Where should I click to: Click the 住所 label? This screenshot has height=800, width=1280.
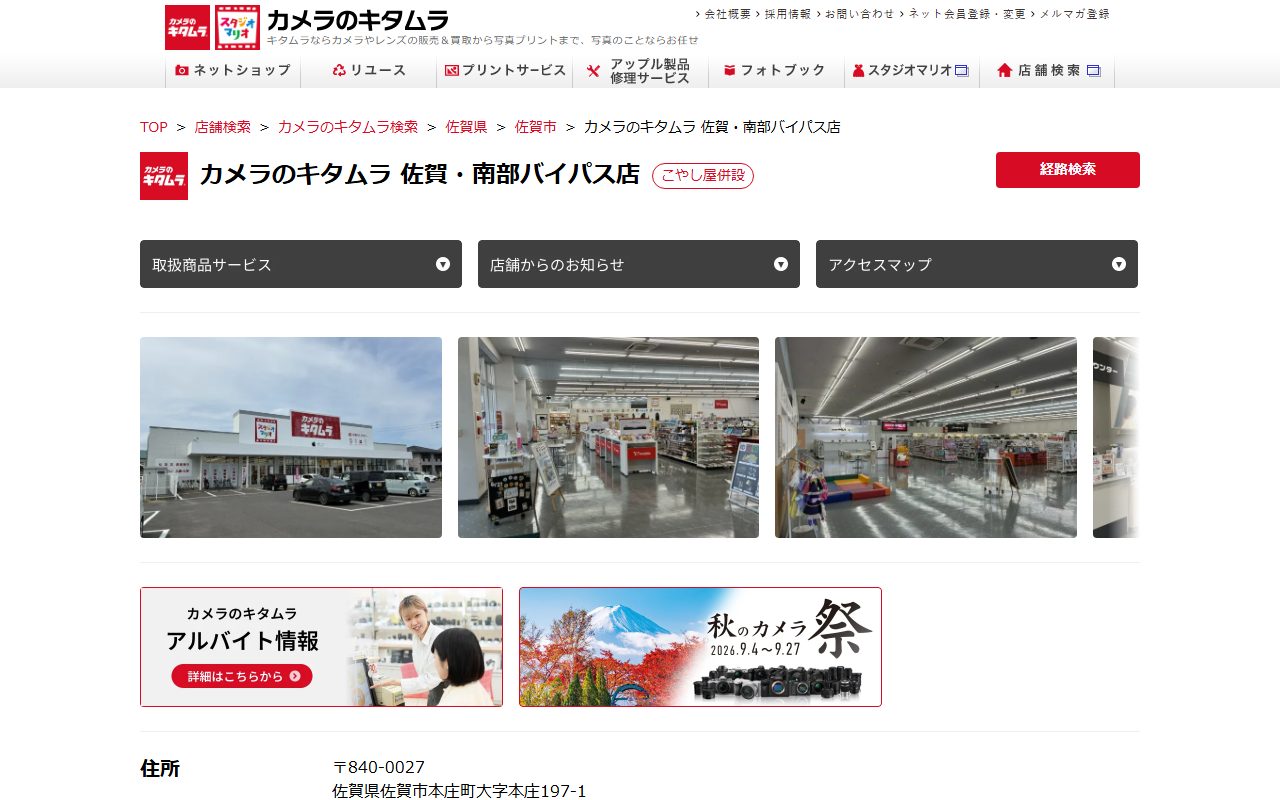(x=160, y=768)
